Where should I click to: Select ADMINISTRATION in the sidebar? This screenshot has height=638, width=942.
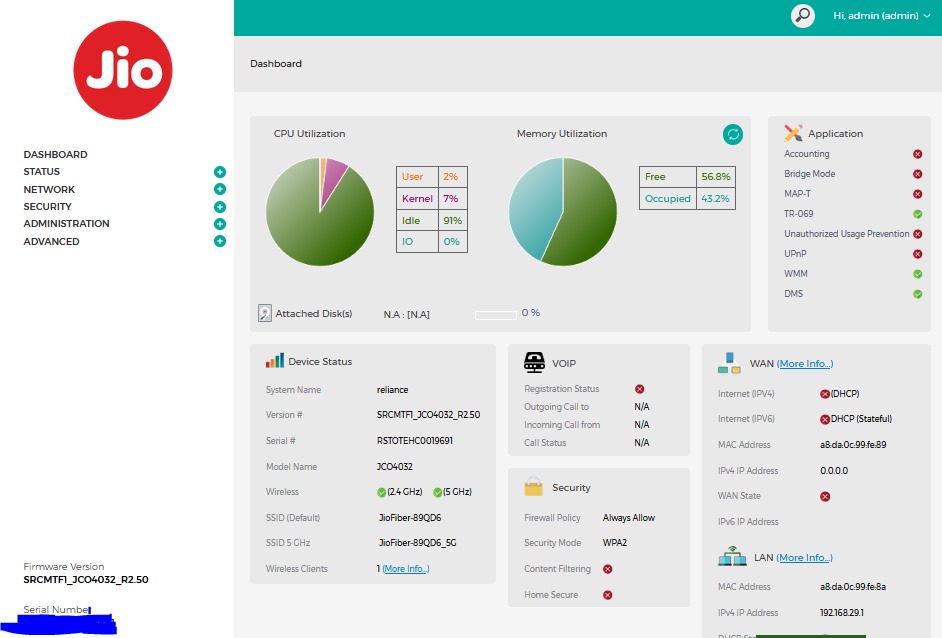[66, 223]
